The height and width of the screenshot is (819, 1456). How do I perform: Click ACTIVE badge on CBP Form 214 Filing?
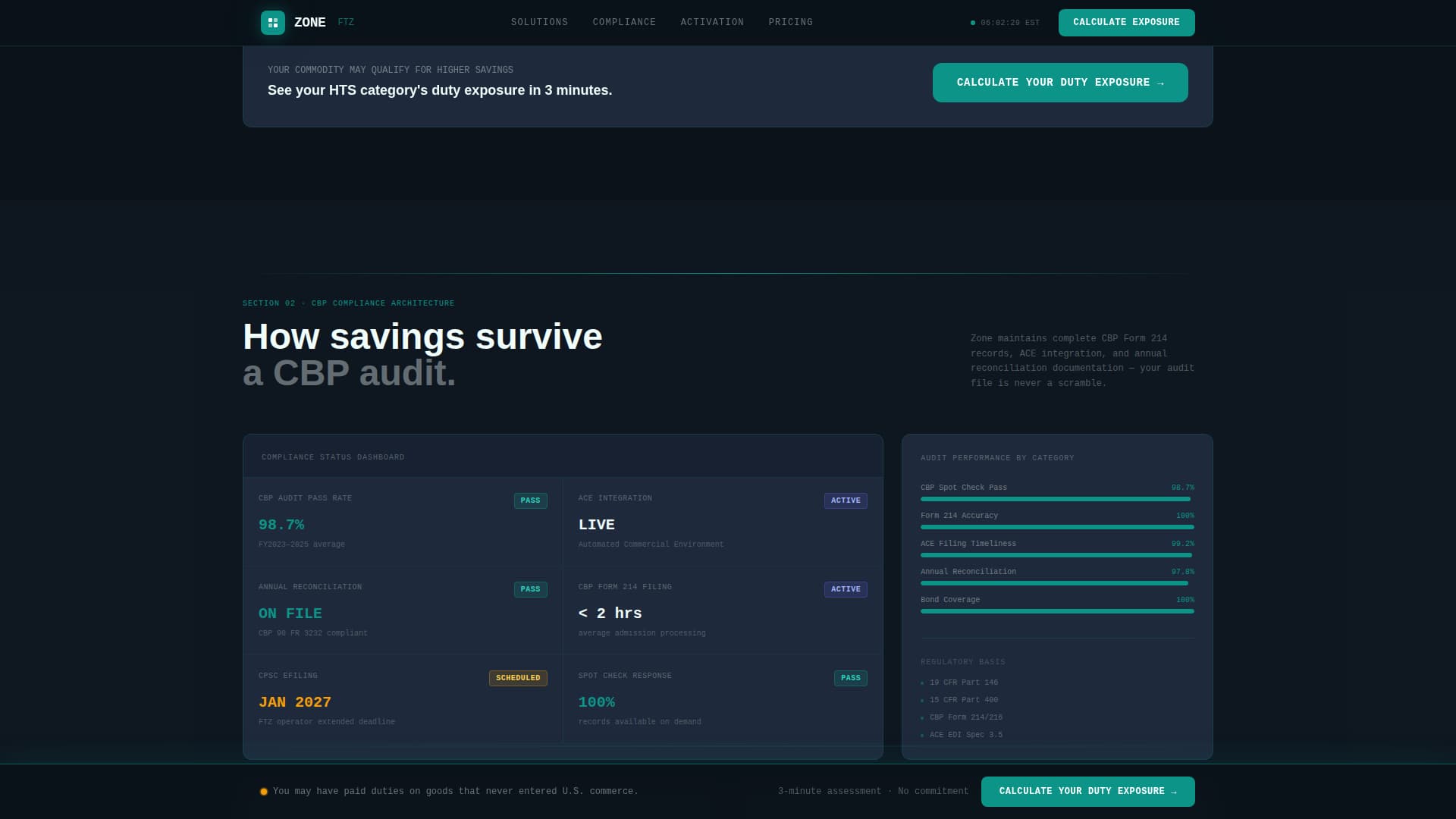(x=846, y=590)
